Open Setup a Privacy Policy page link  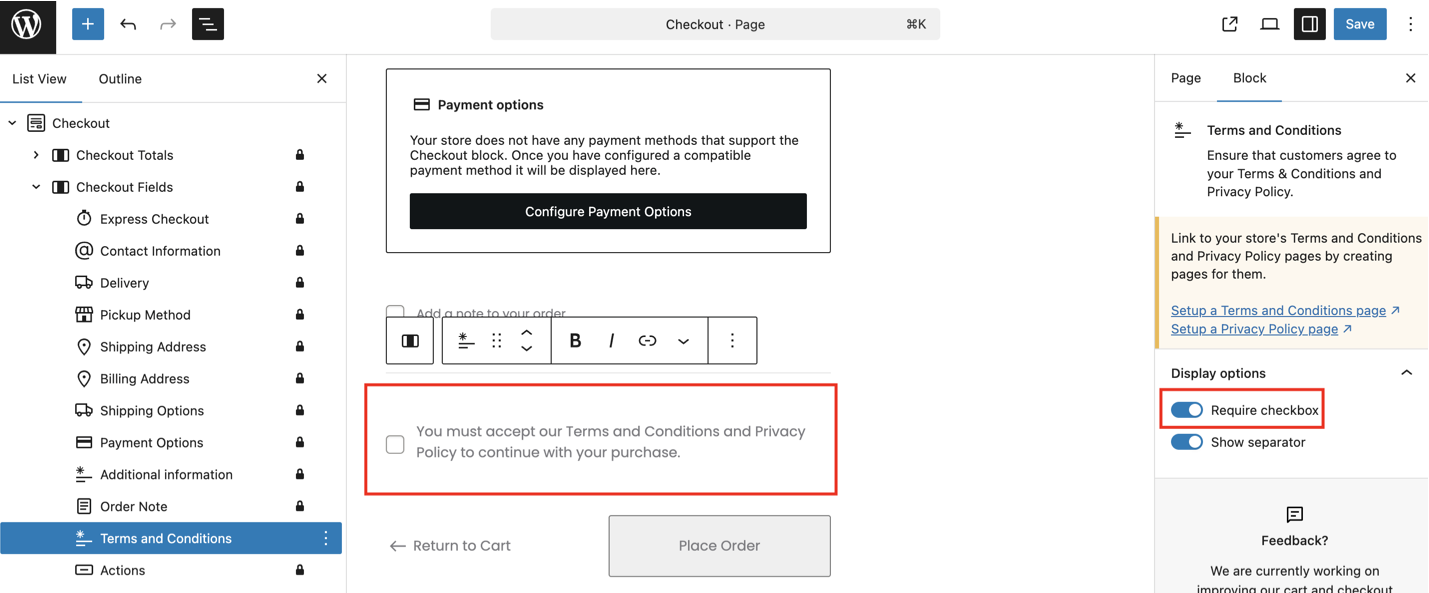[1254, 329]
